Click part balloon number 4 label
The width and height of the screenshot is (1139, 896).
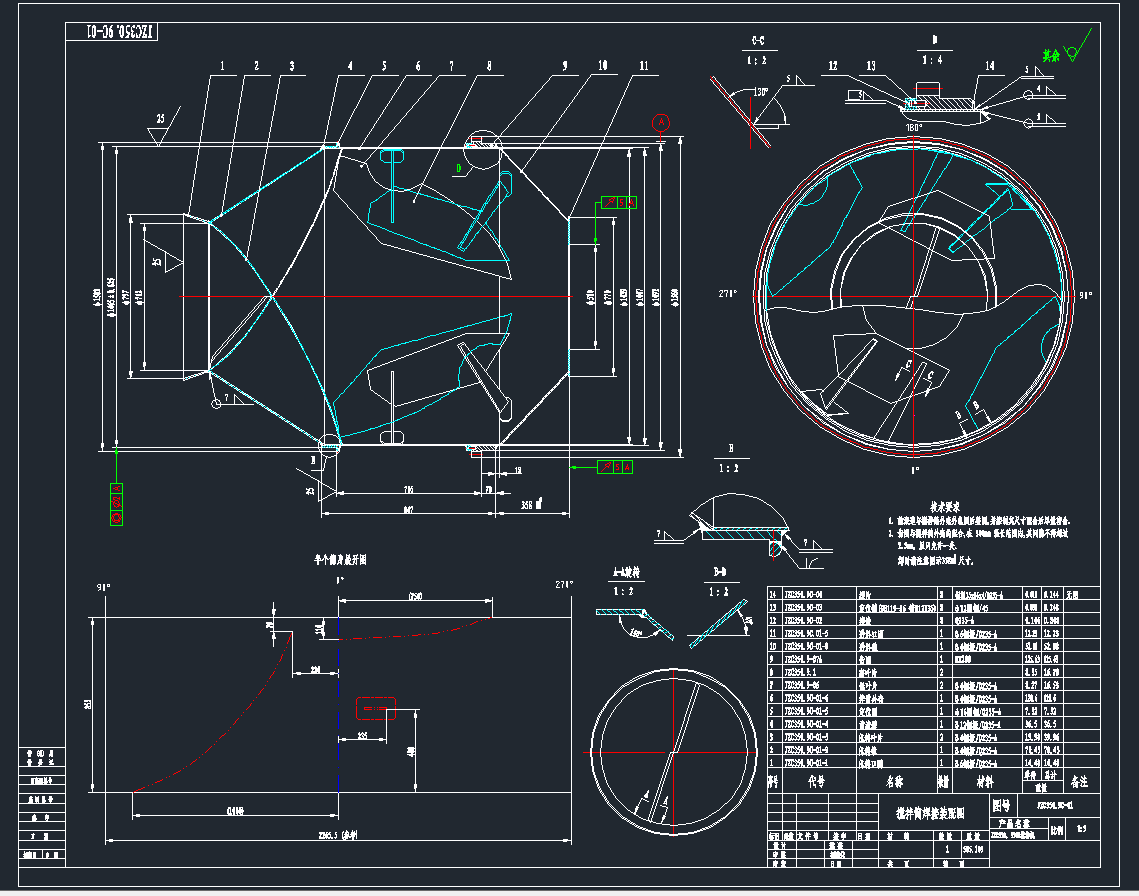click(350, 66)
